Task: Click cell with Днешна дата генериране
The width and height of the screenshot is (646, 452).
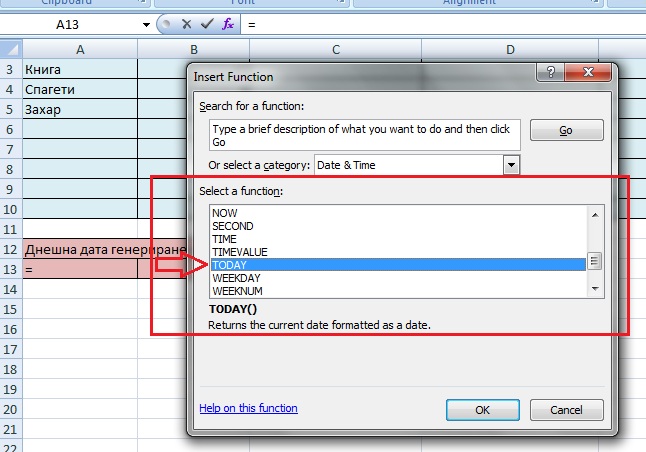Action: point(105,249)
